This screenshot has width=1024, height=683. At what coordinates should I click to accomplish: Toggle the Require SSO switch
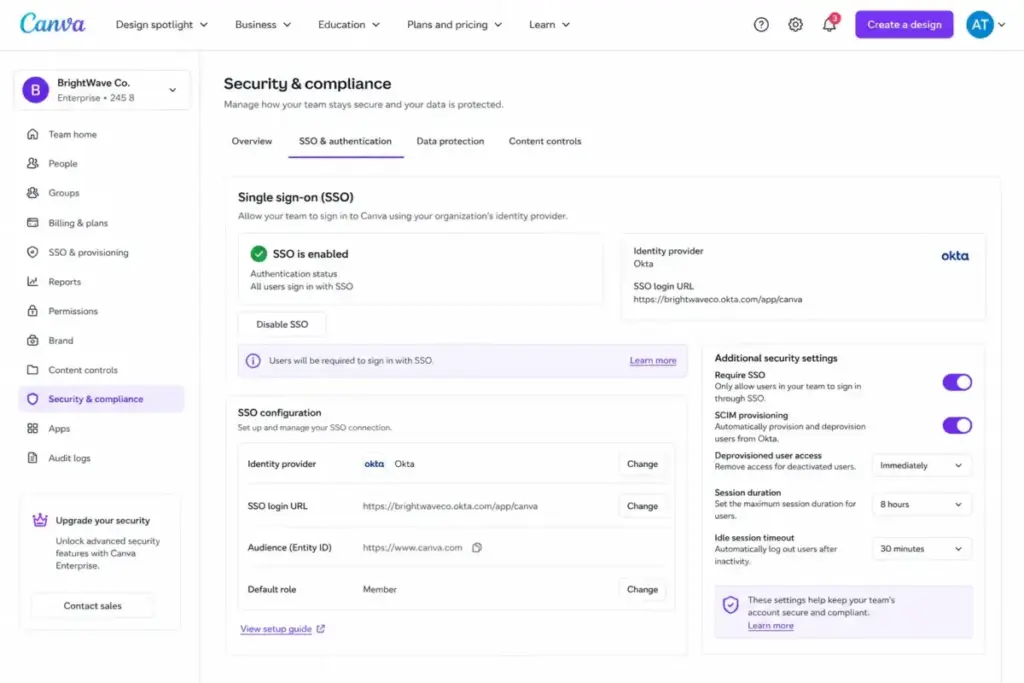[957, 382]
